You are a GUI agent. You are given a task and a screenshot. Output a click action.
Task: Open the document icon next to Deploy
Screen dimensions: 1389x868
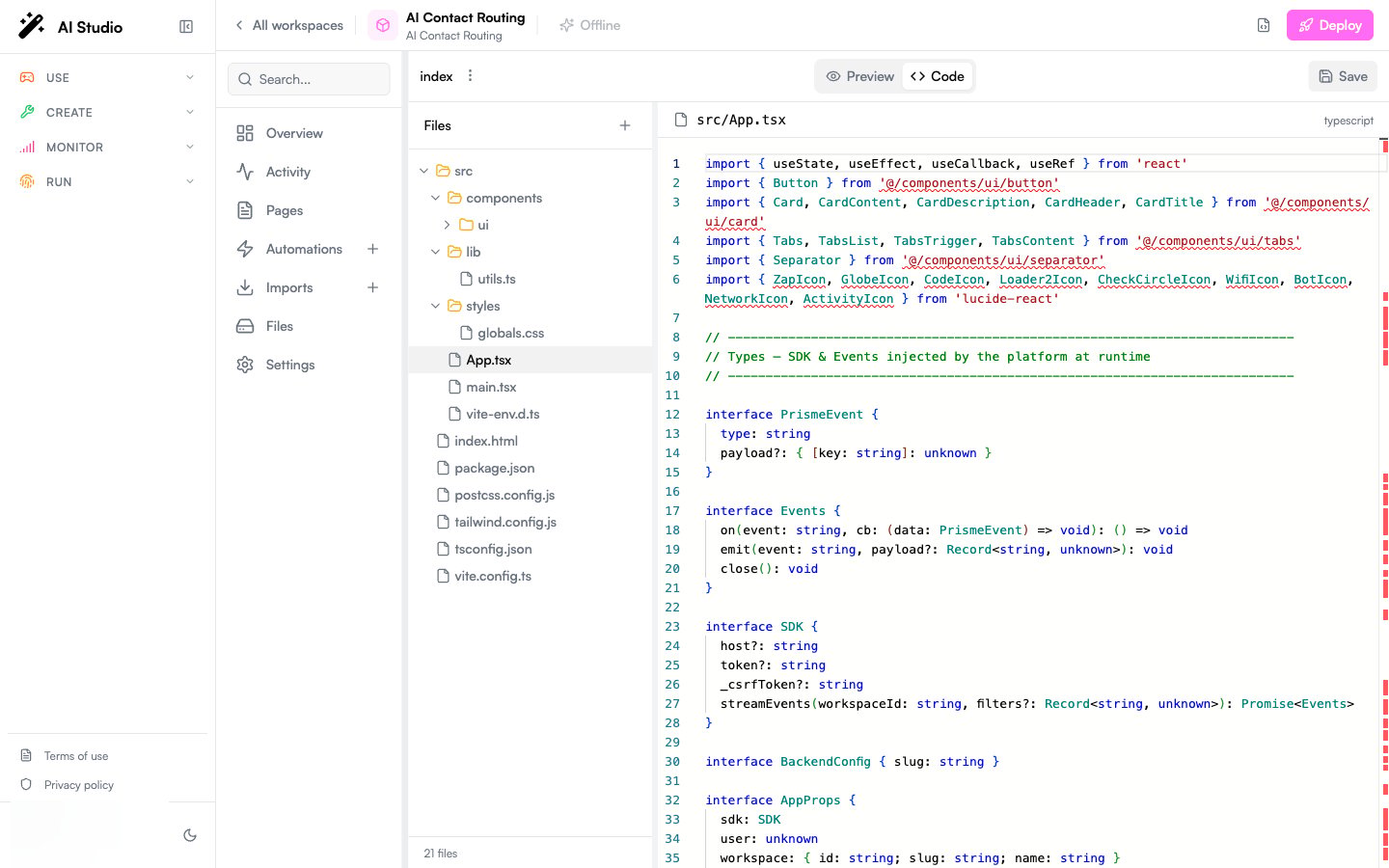[1264, 25]
